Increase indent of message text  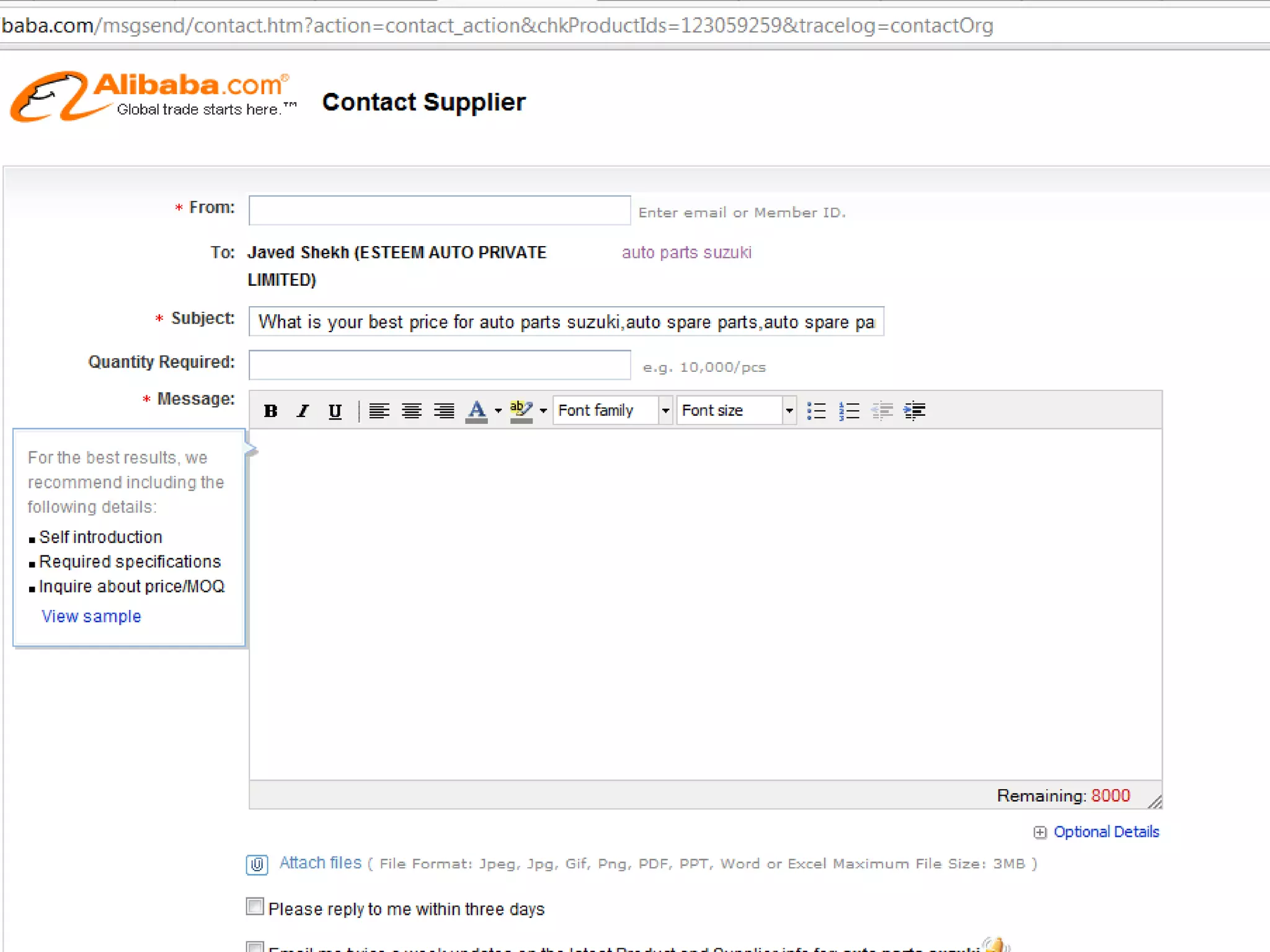click(914, 411)
